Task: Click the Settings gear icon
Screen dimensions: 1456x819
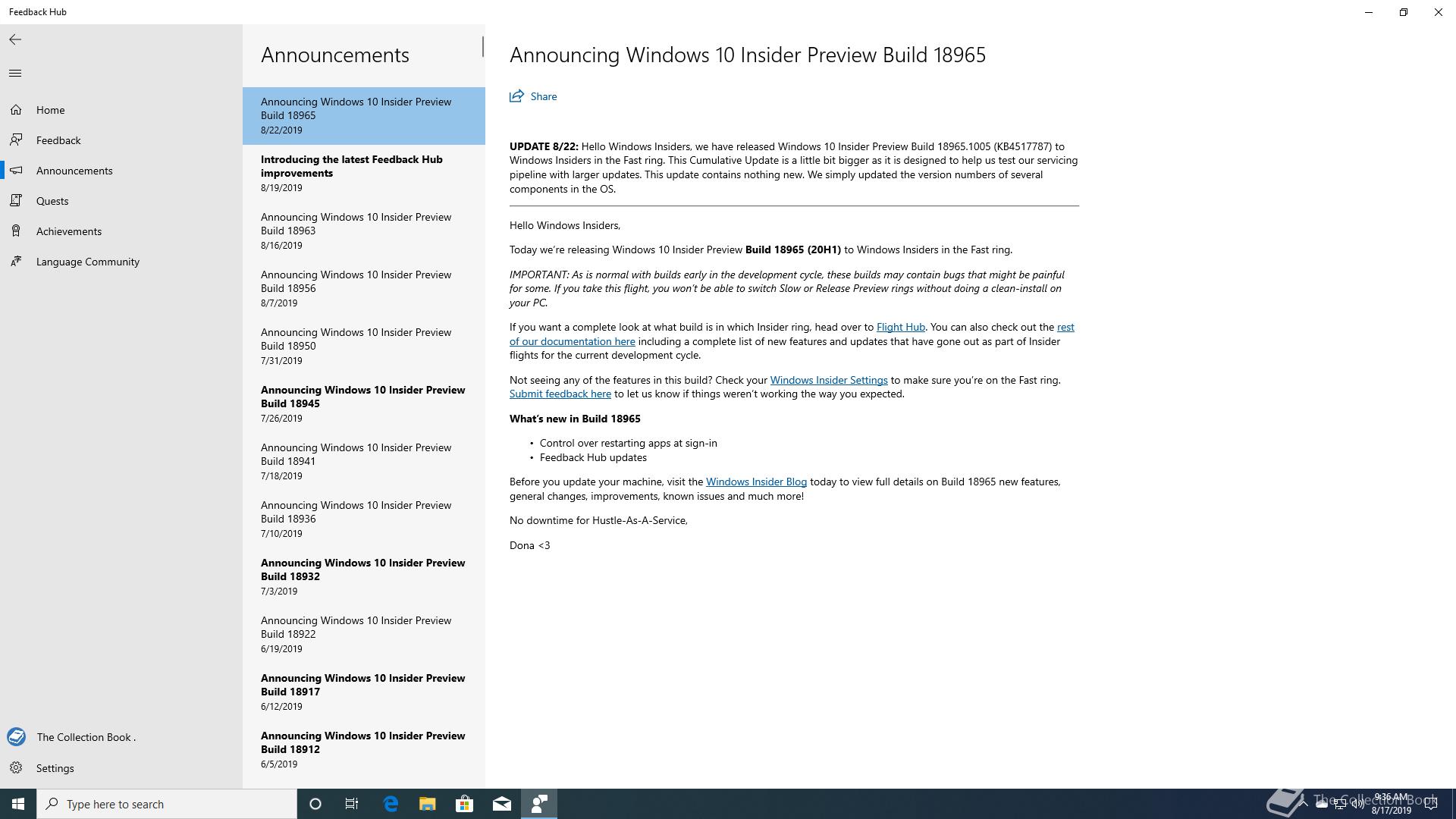Action: pos(16,768)
